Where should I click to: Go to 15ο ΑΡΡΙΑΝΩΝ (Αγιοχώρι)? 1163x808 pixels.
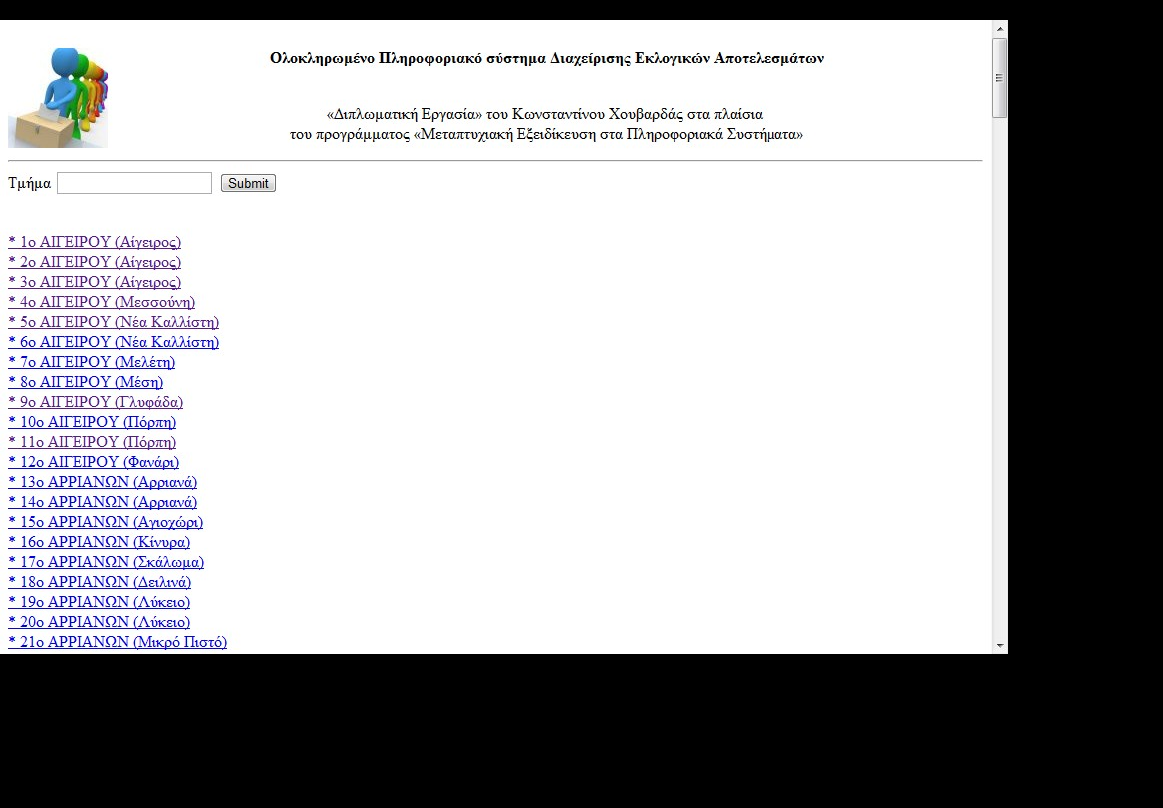(105, 522)
